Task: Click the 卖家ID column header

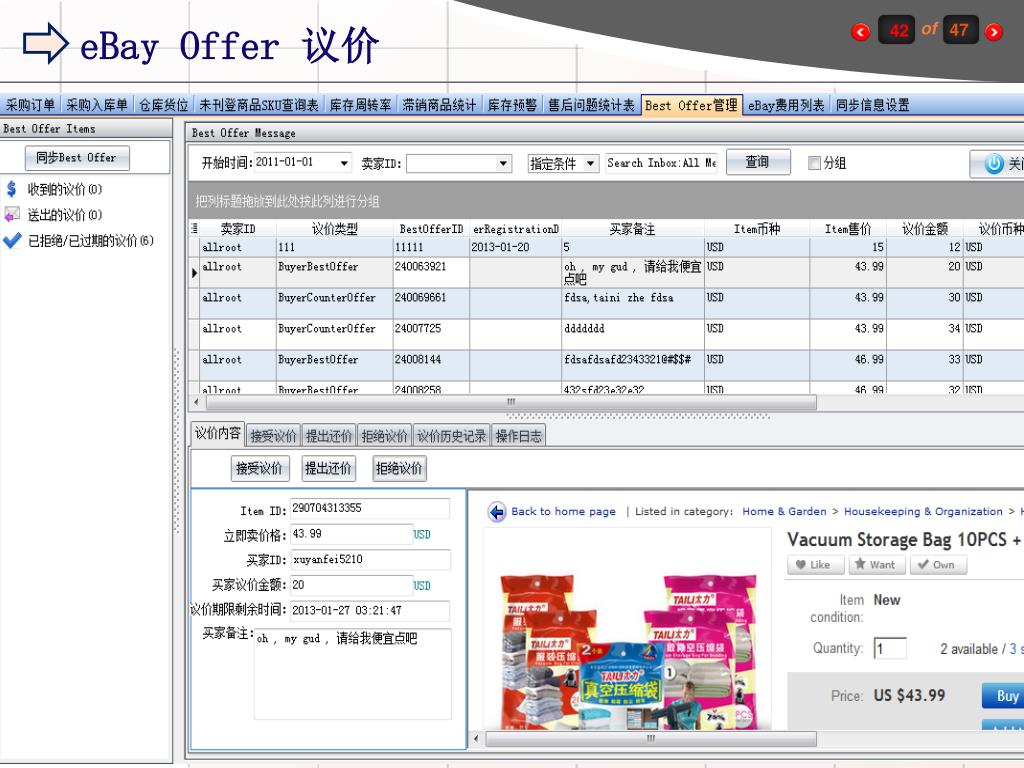Action: [x=238, y=229]
